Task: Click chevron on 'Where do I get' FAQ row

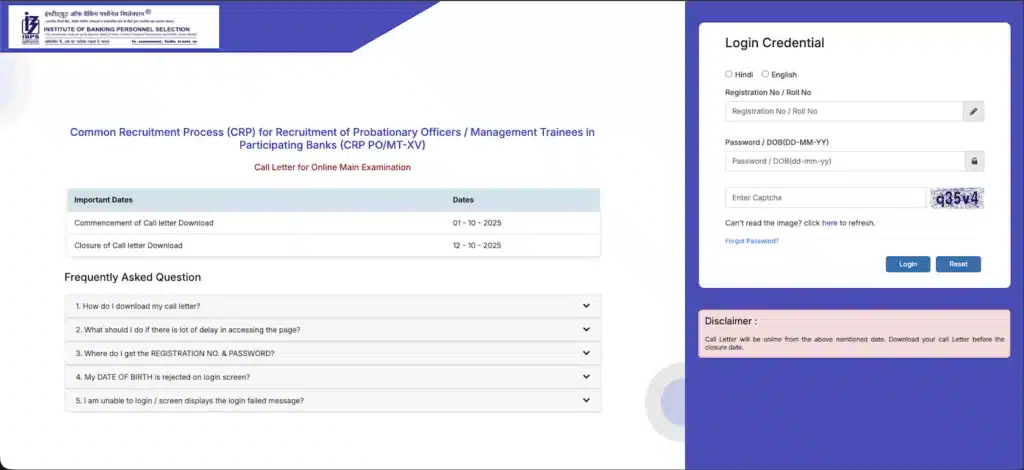Action: click(586, 352)
